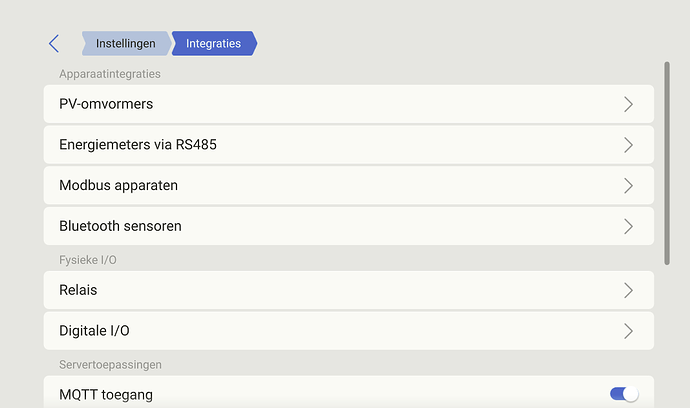Click the chevron for Energiemeters via RS485
The height and width of the screenshot is (408, 690).
[x=628, y=145]
